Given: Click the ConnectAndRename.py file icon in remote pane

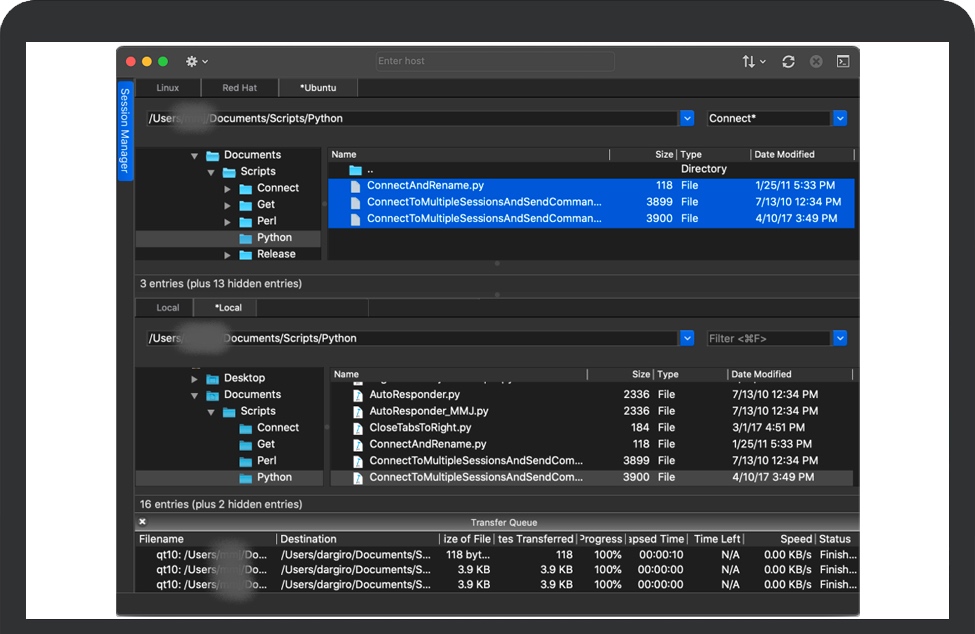Looking at the screenshot, I should [355, 186].
